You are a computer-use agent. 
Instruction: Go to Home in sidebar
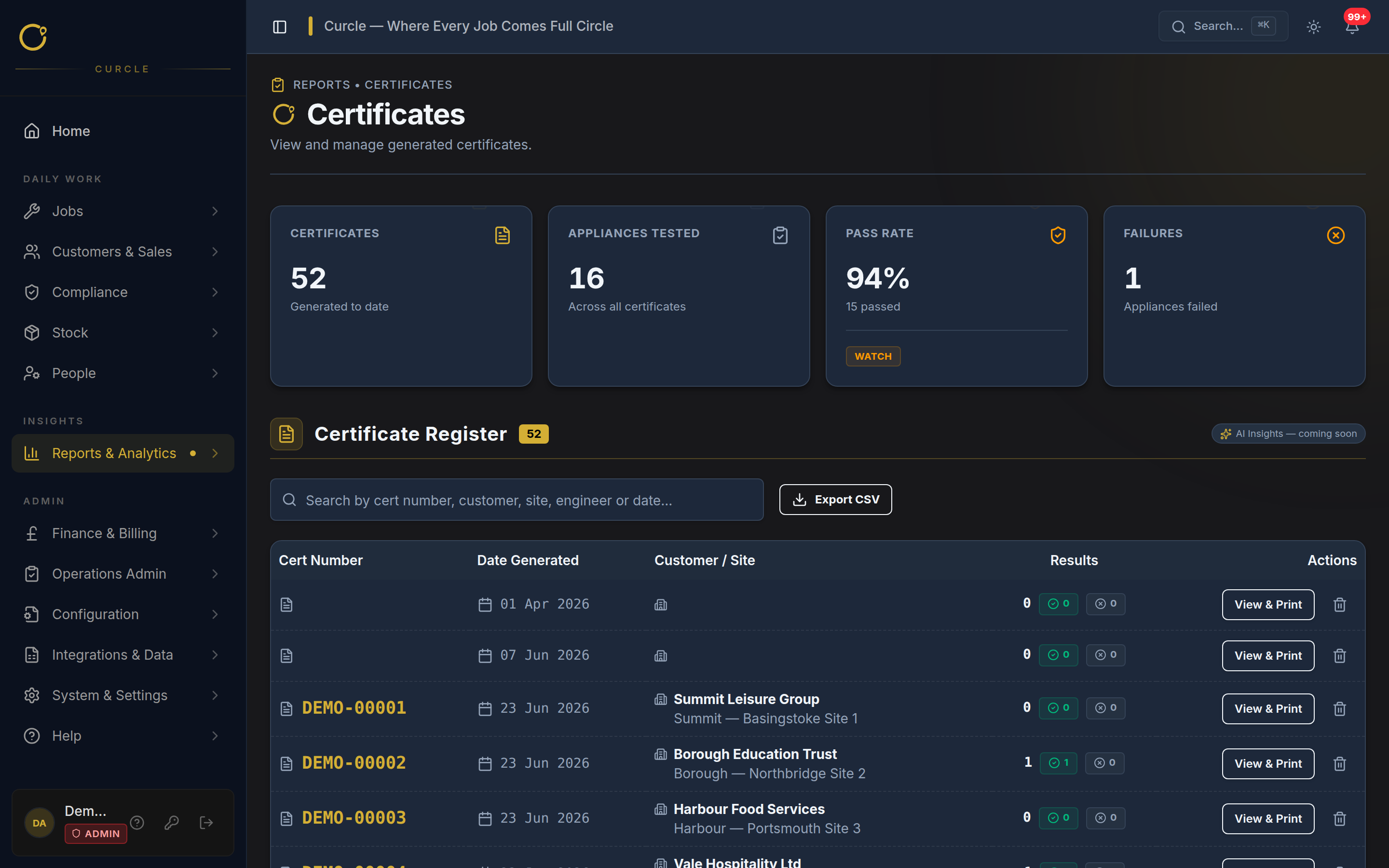pyautogui.click(x=122, y=131)
